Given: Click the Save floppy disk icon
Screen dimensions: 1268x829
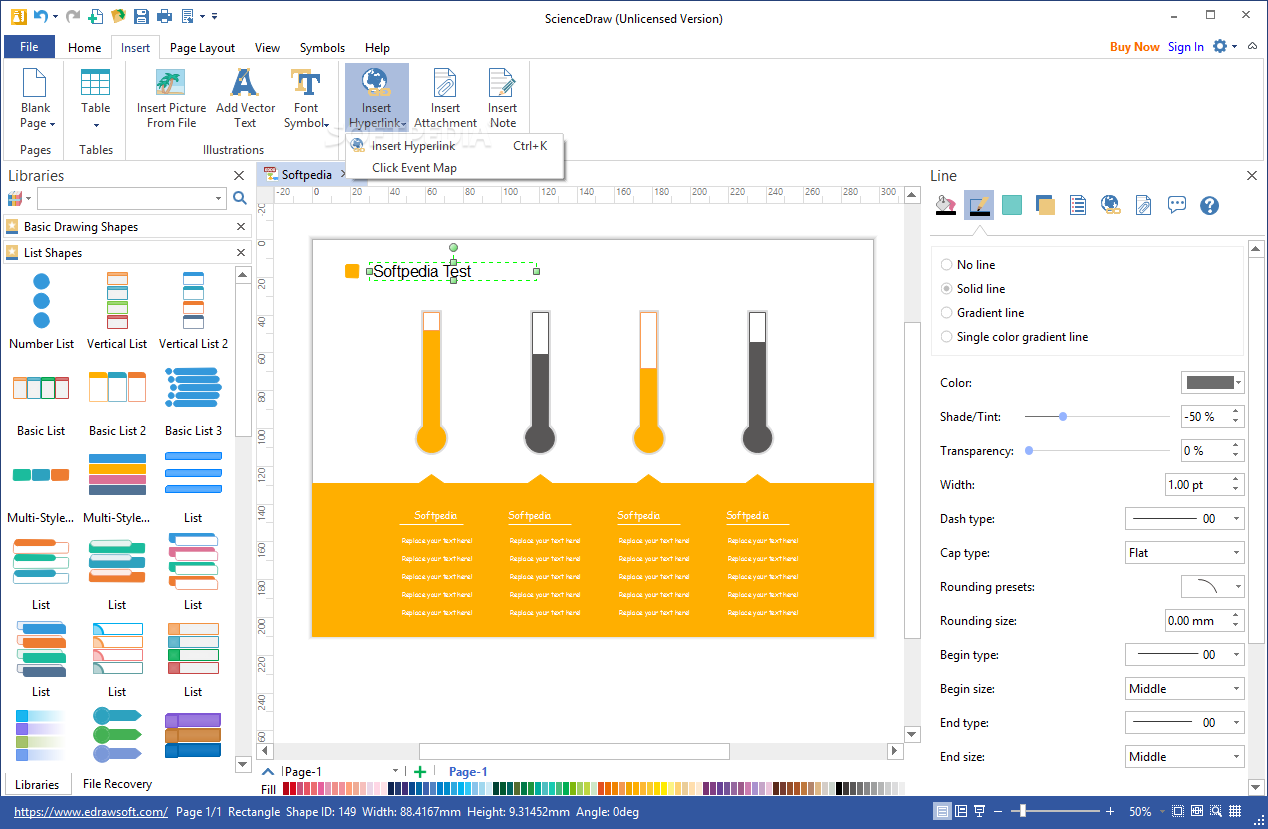Looking at the screenshot, I should pyautogui.click(x=141, y=16).
